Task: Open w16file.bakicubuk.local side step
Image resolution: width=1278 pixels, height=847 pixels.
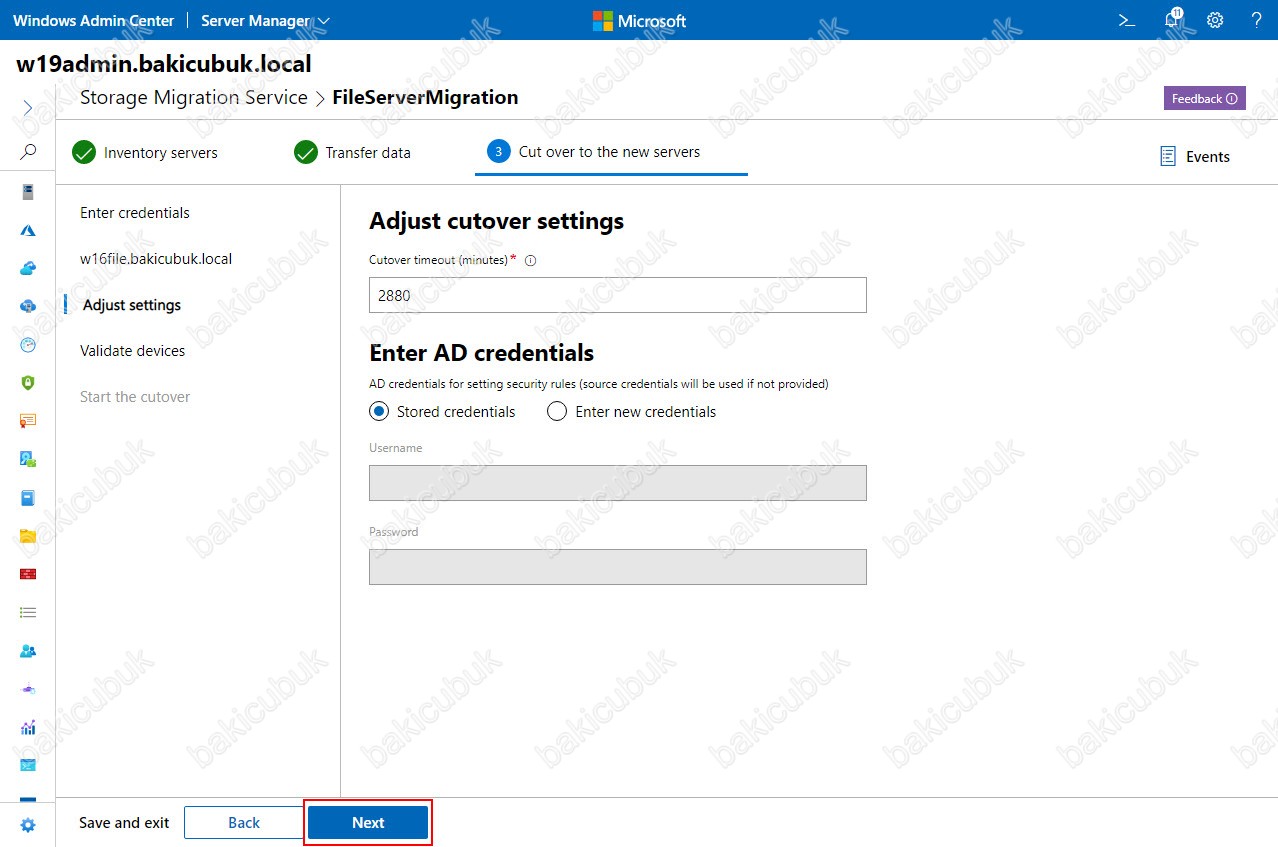Action: pos(156,259)
